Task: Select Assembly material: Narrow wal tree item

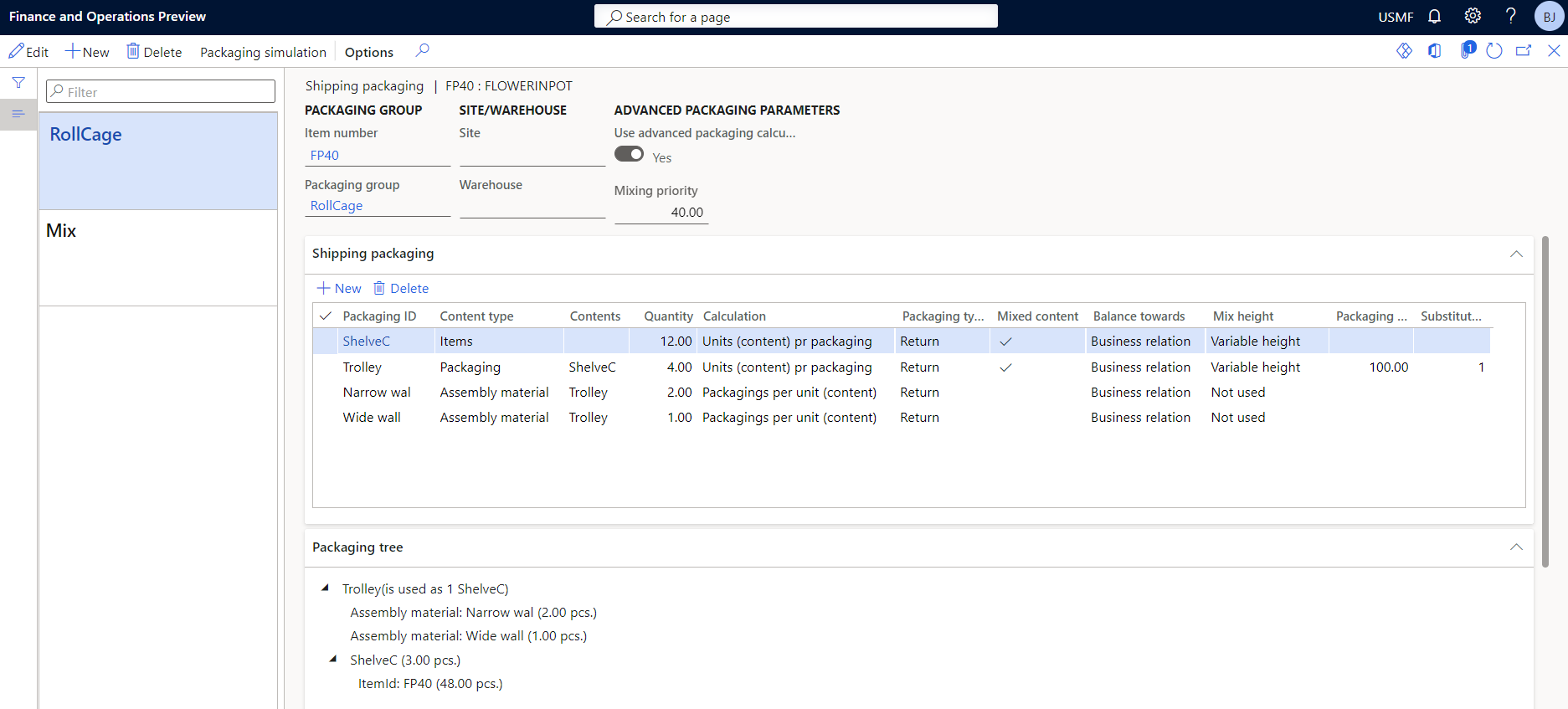Action: pyautogui.click(x=473, y=612)
